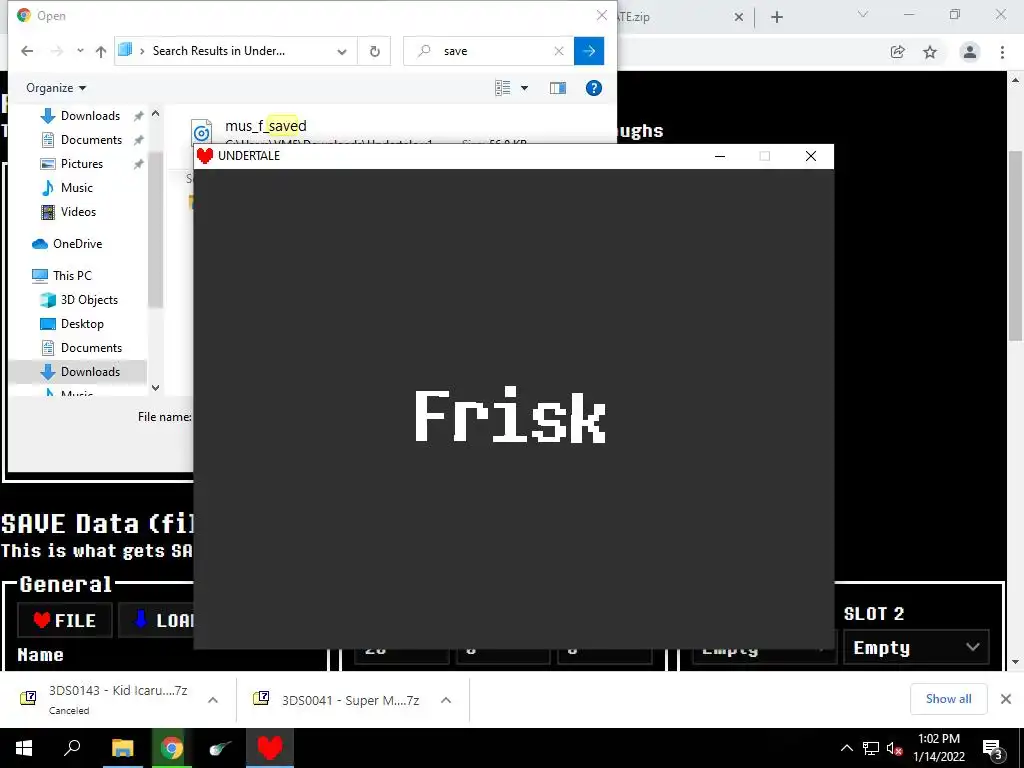This screenshot has height=768, width=1024.
Task: Open the view options dropdown arrow
Action: (524, 88)
